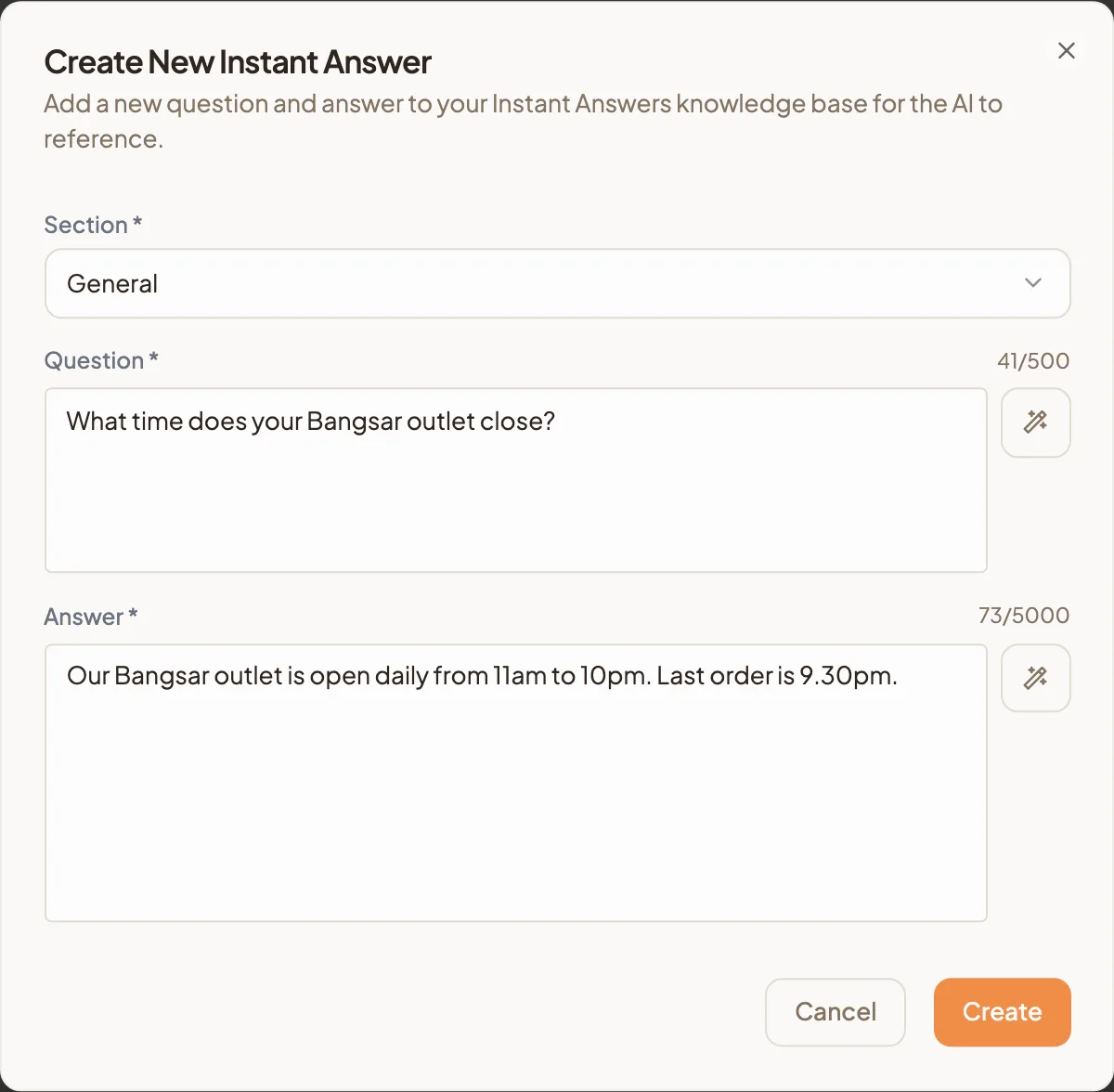
Task: Click the magic wand icon beside Question field
Action: 1036,422
